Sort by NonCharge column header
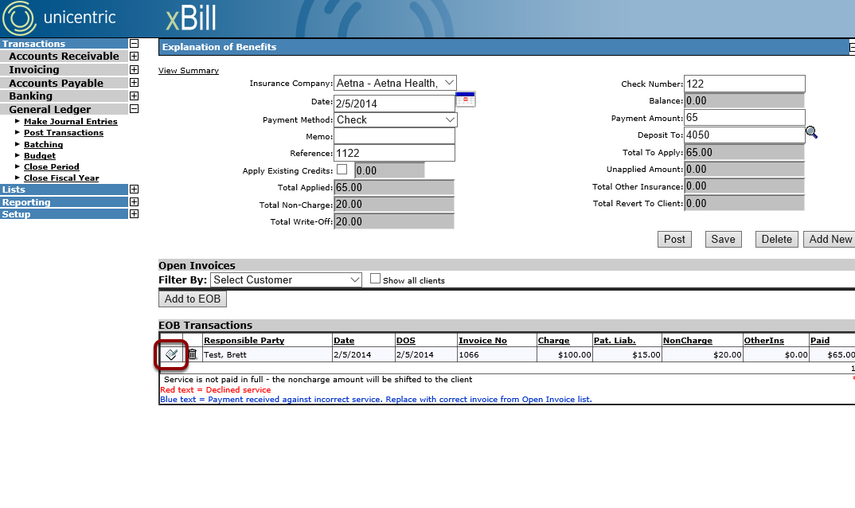Viewport: 855px width, 508px height. pyautogui.click(x=688, y=340)
